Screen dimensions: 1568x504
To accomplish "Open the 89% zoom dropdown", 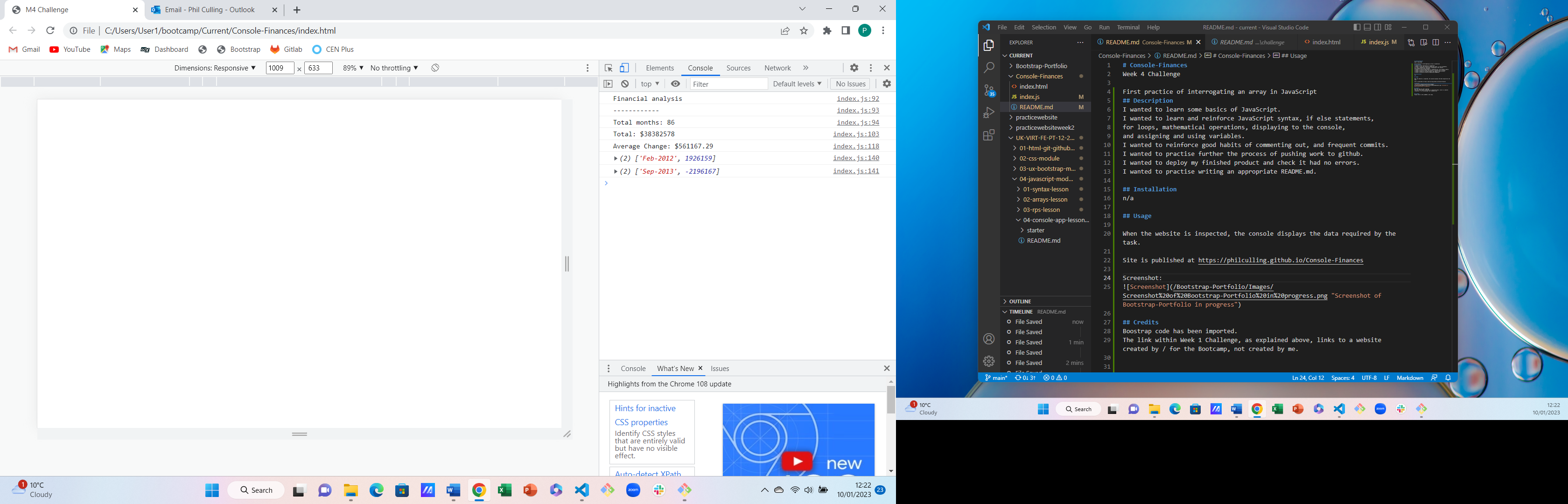I will (x=353, y=68).
